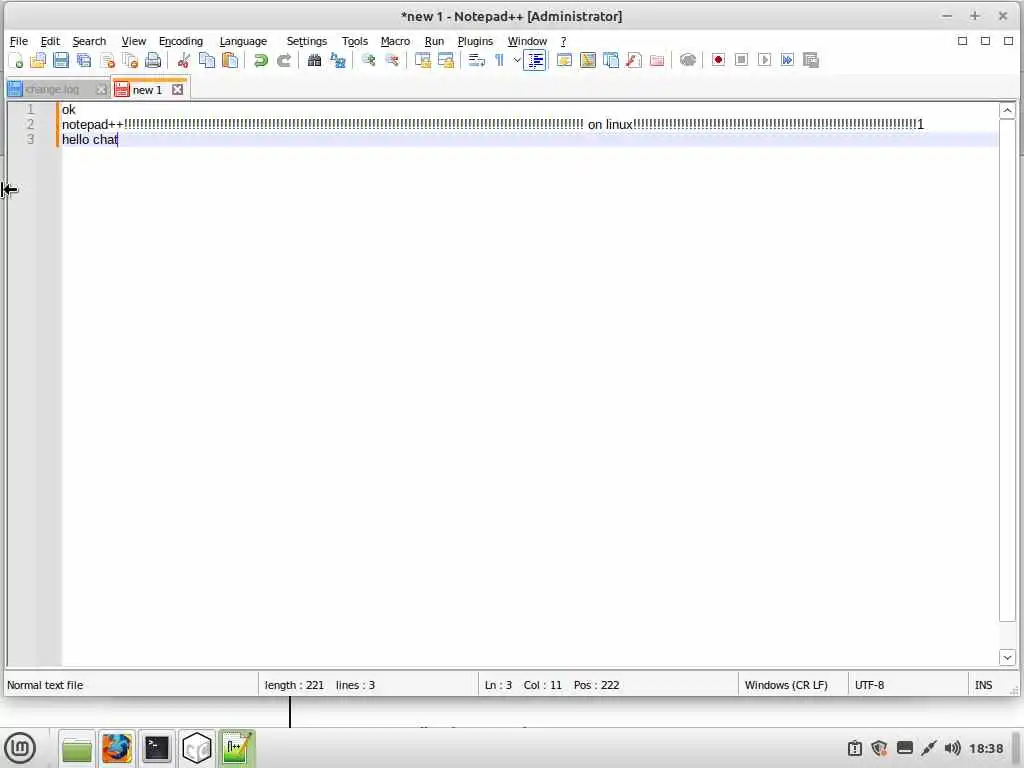Copy selection using the toolbar Copy icon
1024x768 pixels.
207,61
